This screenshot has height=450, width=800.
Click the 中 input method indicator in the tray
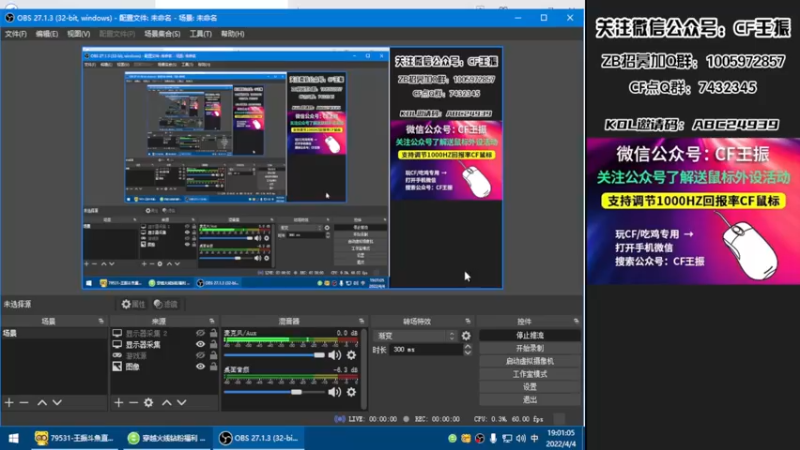(x=534, y=438)
